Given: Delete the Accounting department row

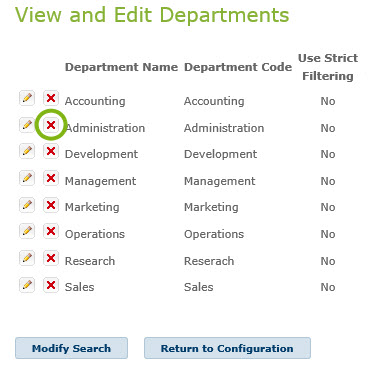Looking at the screenshot, I should tap(51, 98).
